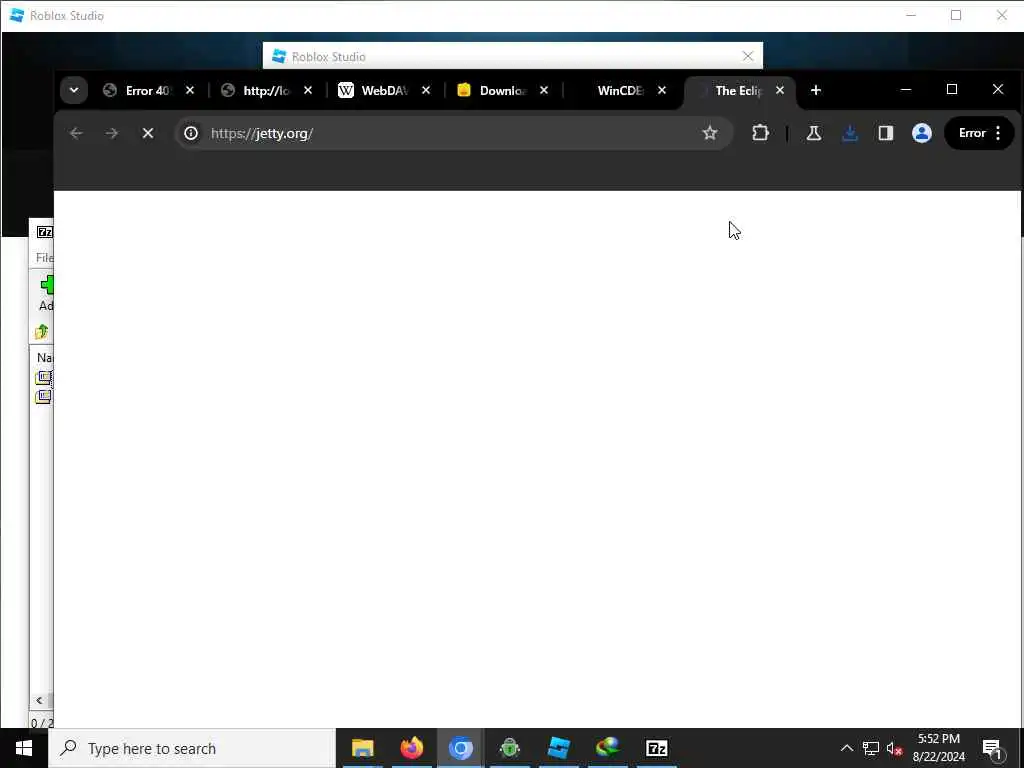The height and width of the screenshot is (768, 1024).
Task: View site information for jetty.org
Action: pos(191,133)
